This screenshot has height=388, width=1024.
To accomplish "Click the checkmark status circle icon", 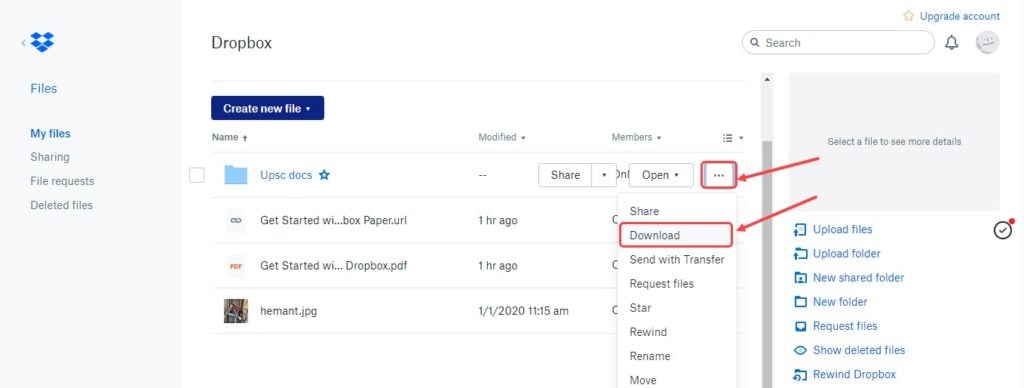I will (x=1002, y=230).
